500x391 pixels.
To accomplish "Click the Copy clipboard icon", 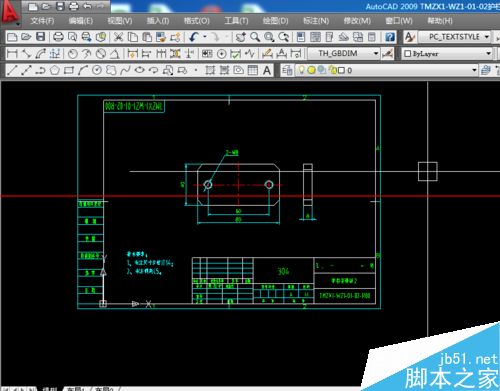I will click(133, 37).
